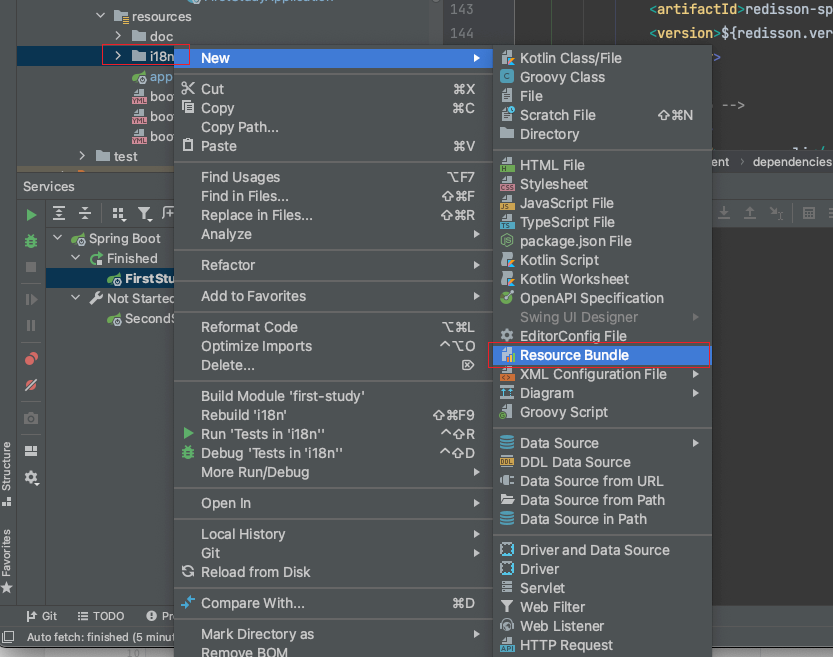Collapse the resources folder

pos(98,16)
